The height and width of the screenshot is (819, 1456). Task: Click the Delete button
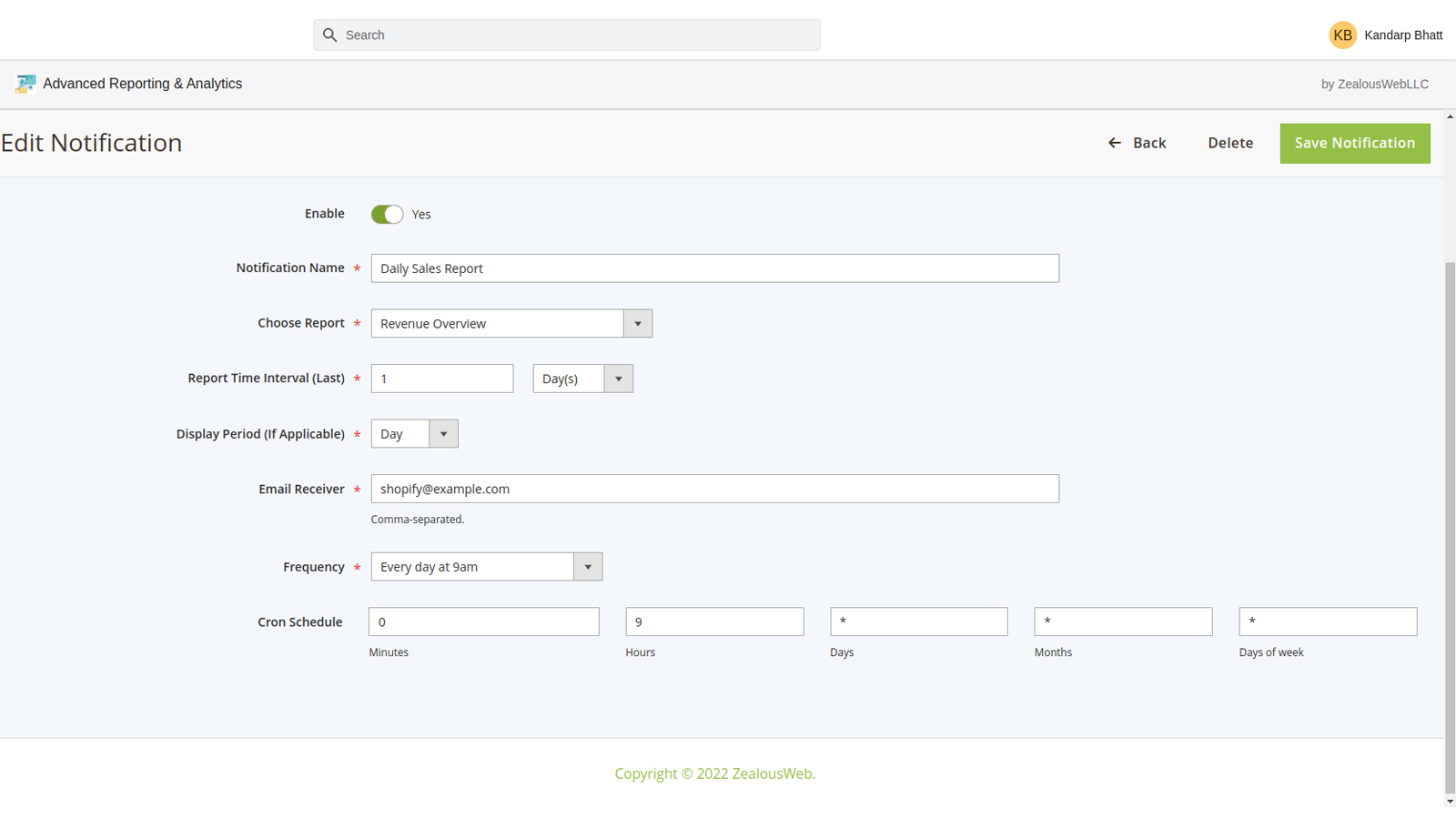click(1230, 143)
